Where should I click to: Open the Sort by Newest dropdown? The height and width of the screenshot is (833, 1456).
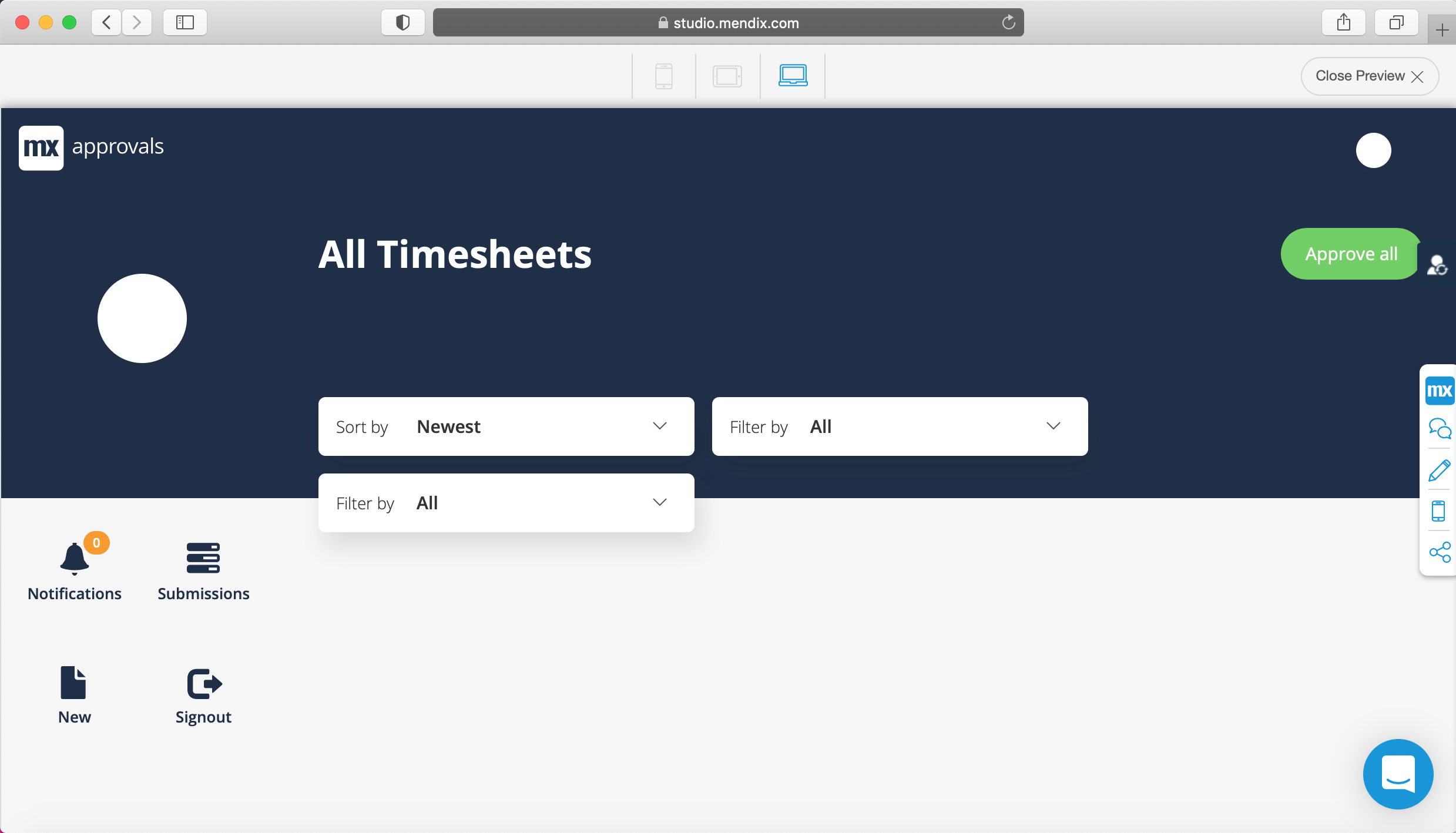click(x=506, y=426)
